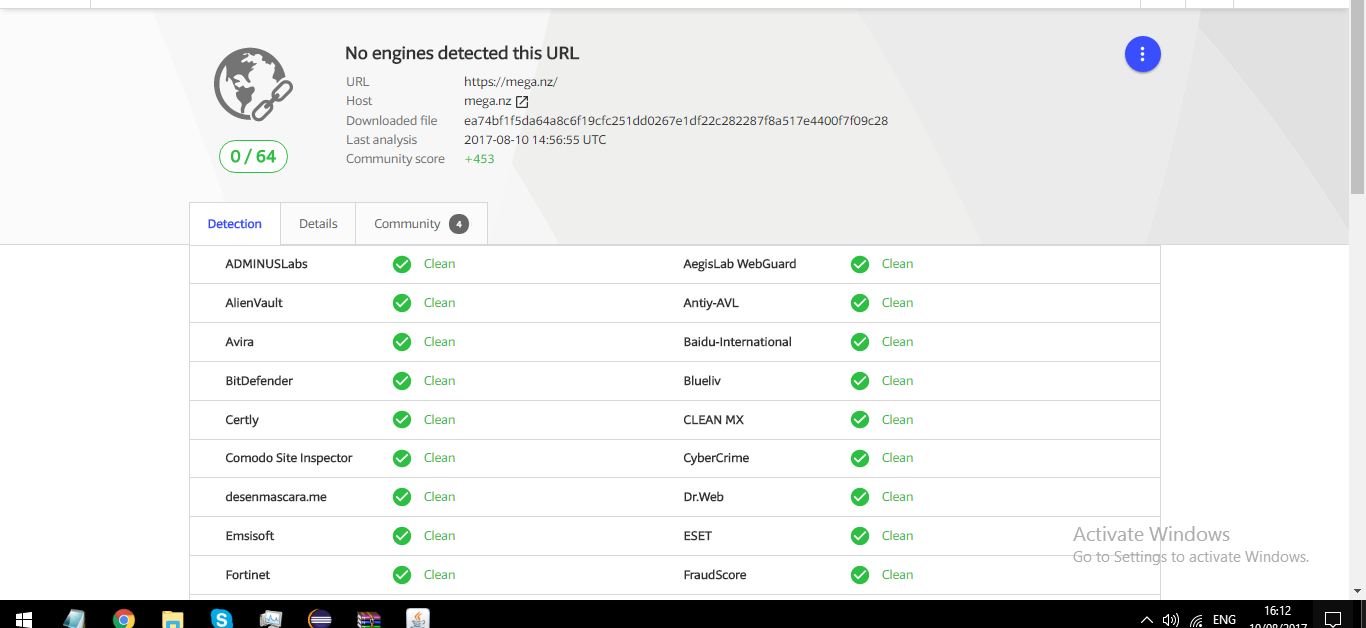Click the green check icon for Avira
Viewport: 1366px width, 628px height.
pyautogui.click(x=402, y=342)
